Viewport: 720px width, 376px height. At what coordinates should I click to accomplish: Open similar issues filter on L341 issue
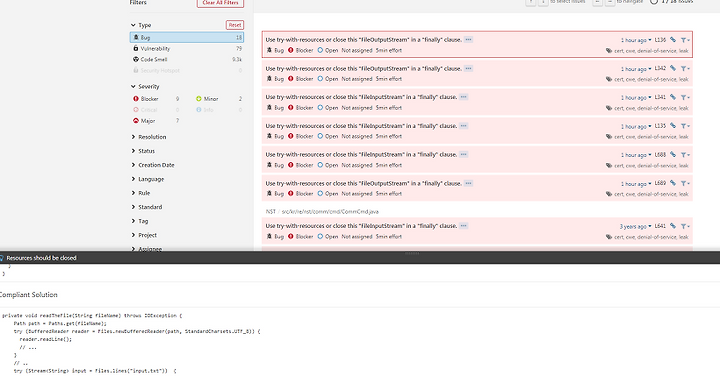pos(685,98)
